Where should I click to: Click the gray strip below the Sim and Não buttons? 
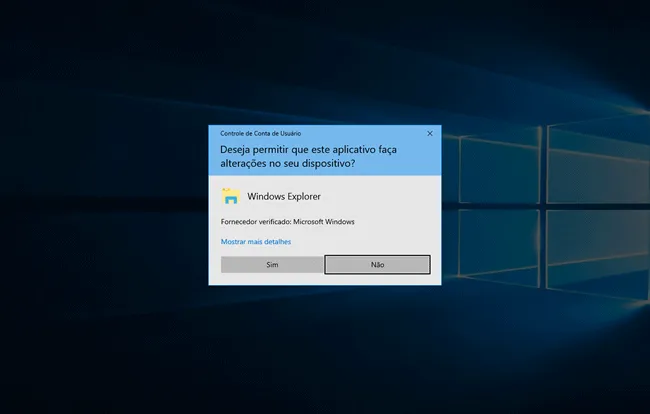(325, 280)
